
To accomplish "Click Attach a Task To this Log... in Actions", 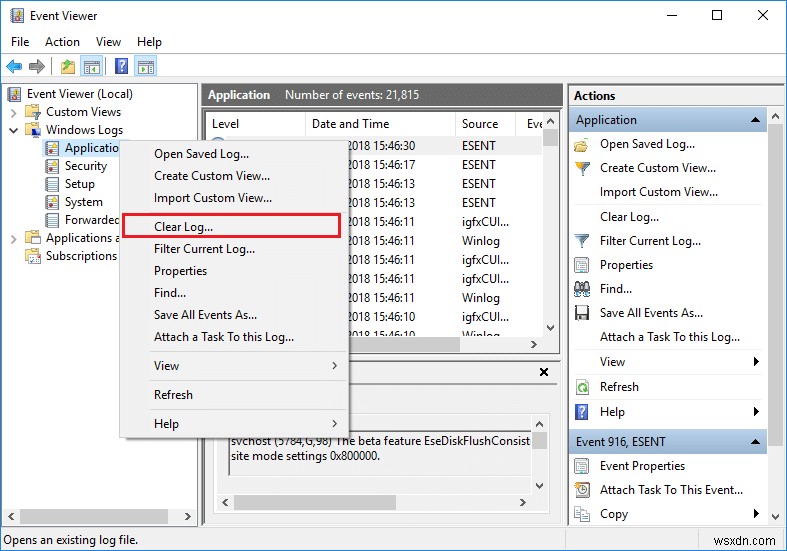I will click(x=670, y=337).
